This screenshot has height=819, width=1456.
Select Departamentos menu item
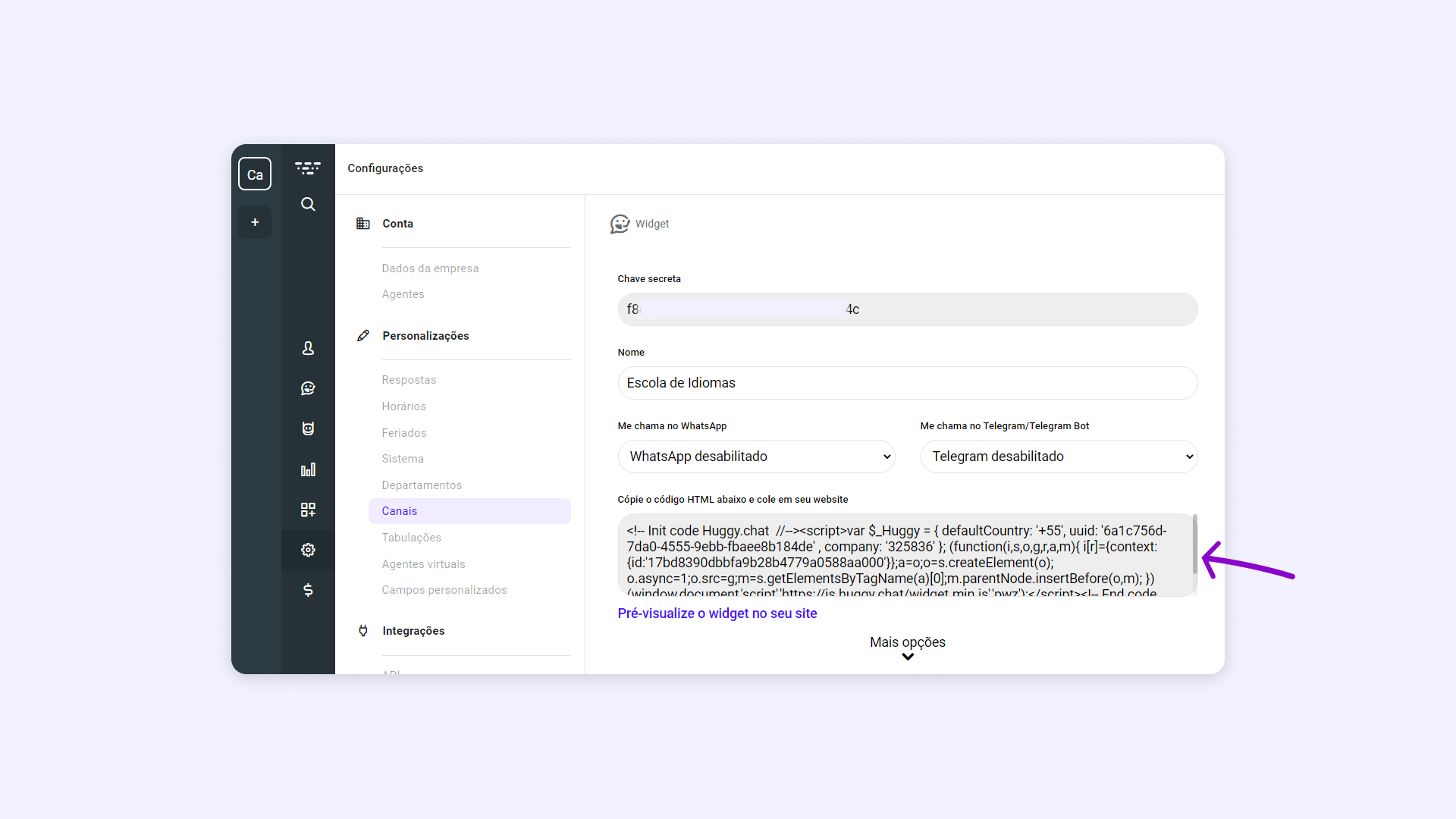422,485
